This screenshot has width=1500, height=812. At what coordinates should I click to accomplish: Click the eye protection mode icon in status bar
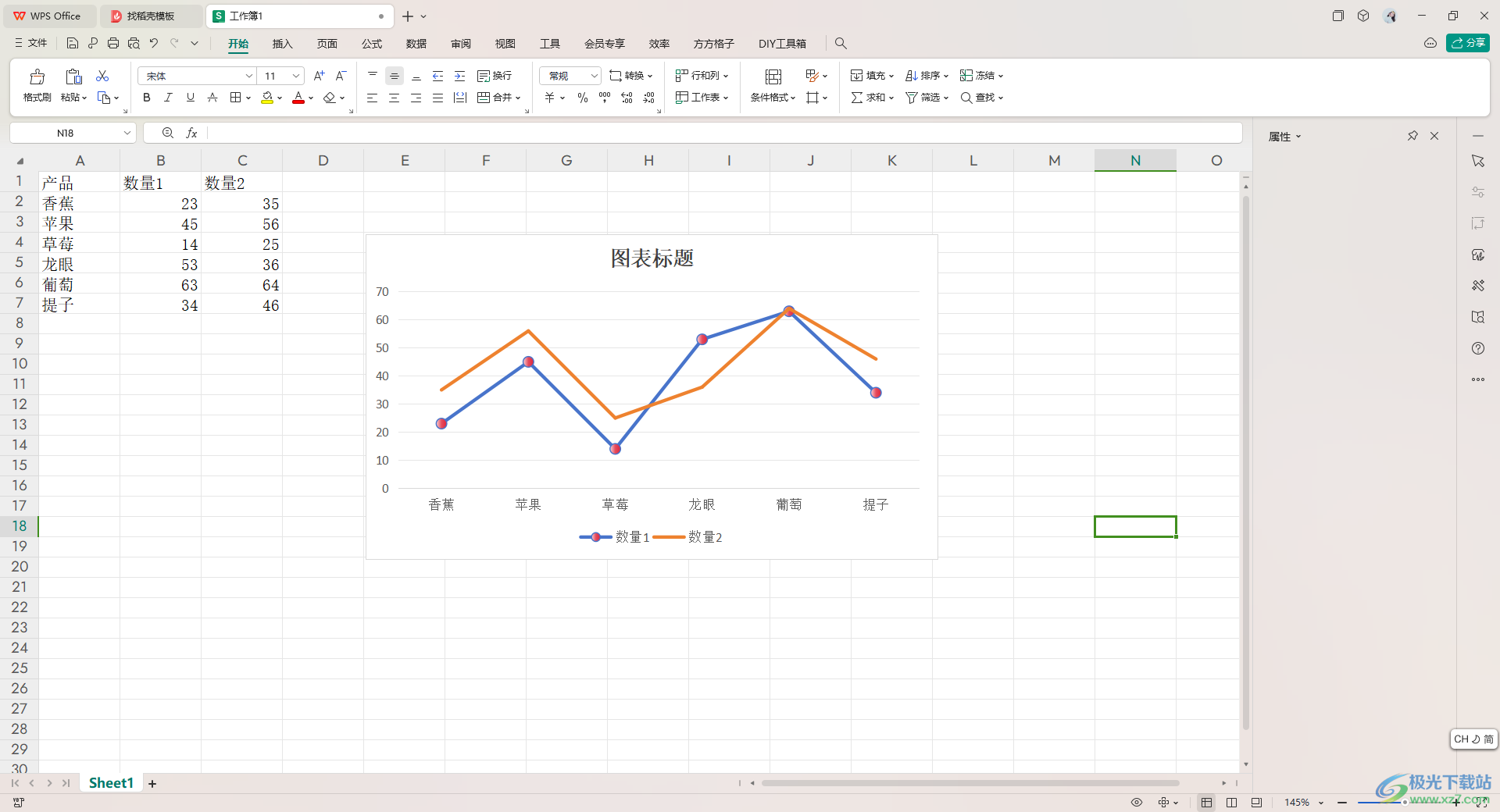pyautogui.click(x=1137, y=803)
